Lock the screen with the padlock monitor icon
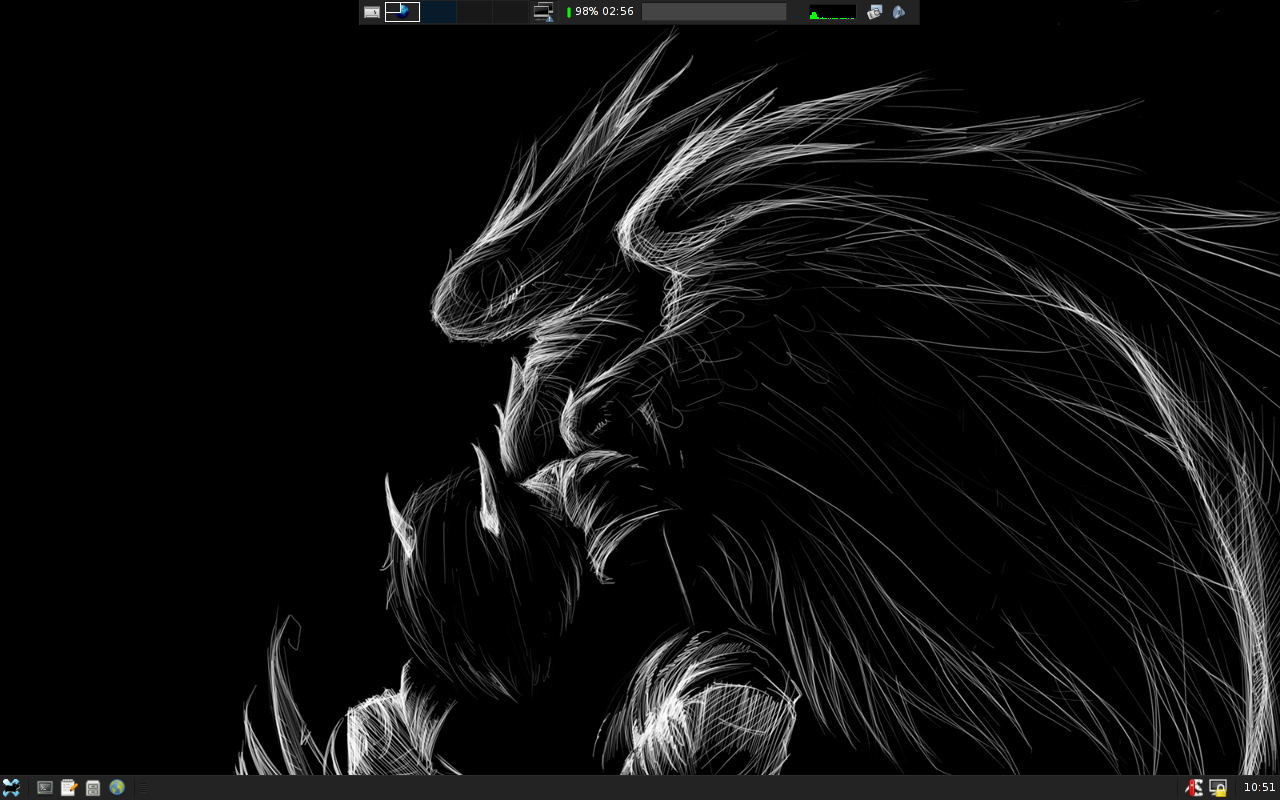The height and width of the screenshot is (800, 1280). click(1218, 787)
